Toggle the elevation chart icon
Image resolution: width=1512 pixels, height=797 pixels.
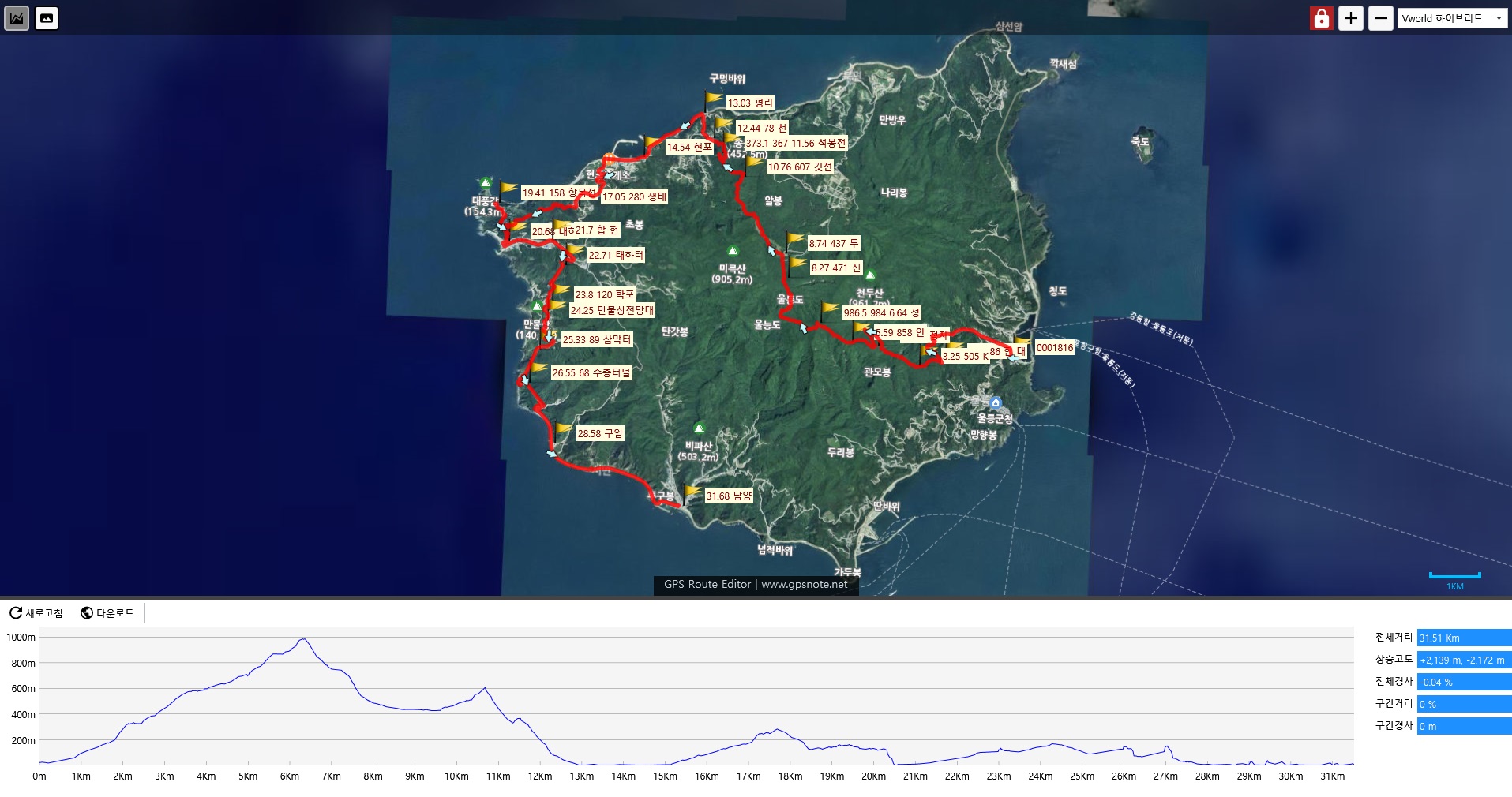(17, 17)
